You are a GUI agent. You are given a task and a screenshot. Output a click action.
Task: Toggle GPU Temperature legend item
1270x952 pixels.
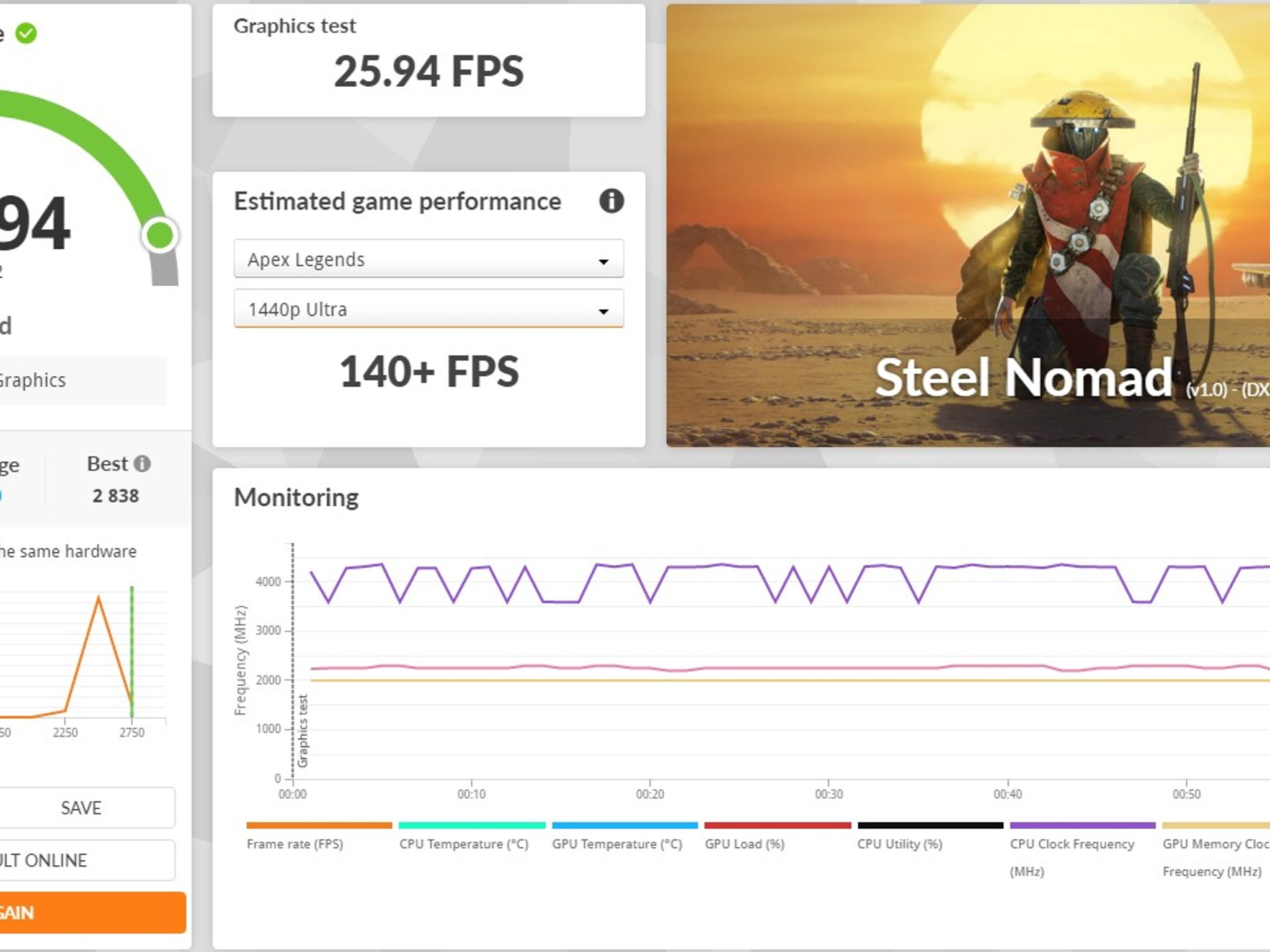click(624, 836)
